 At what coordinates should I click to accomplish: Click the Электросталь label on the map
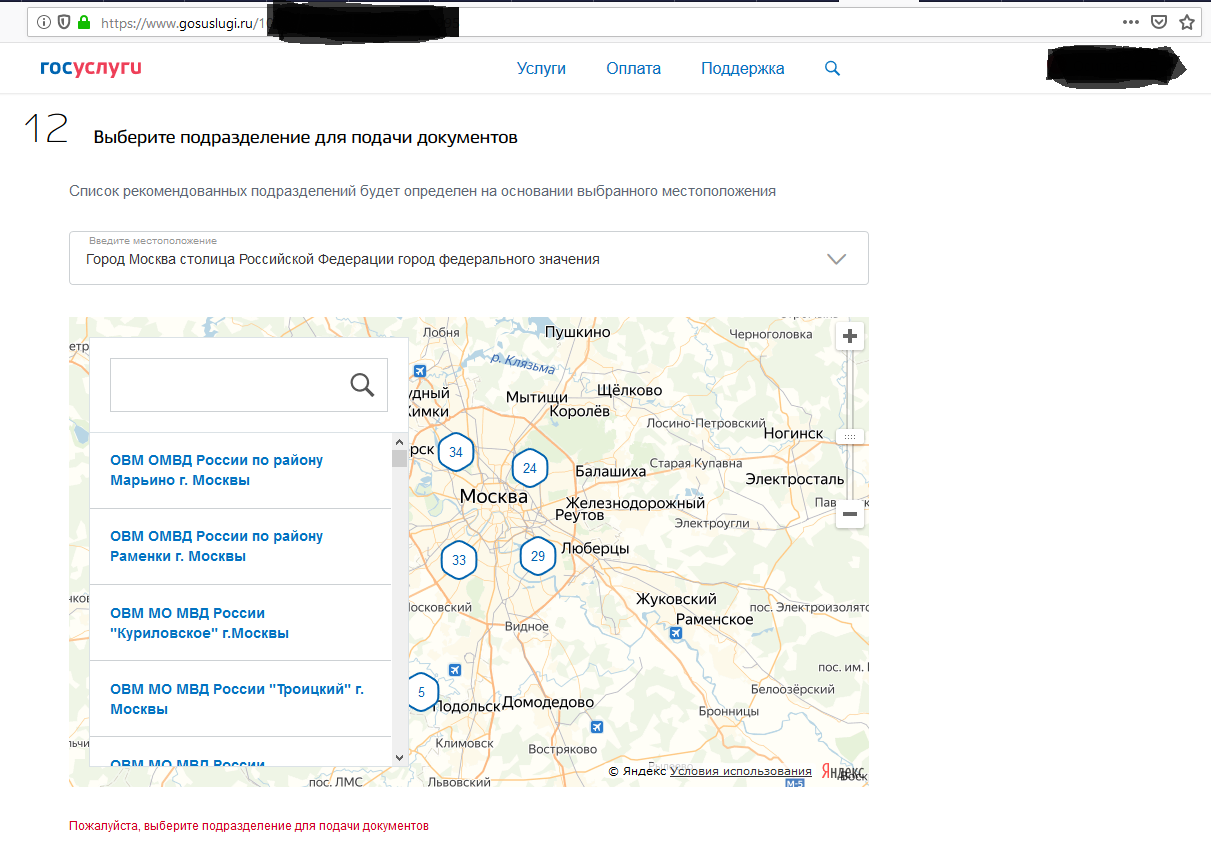(795, 479)
